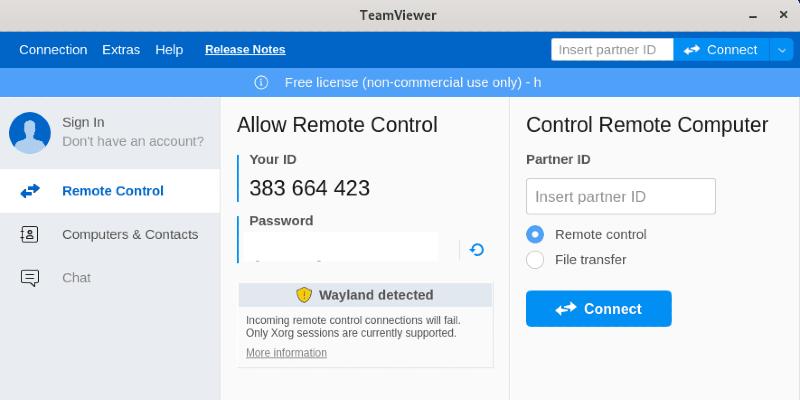Click the info icon in license banner
The height and width of the screenshot is (400, 800).
click(261, 82)
